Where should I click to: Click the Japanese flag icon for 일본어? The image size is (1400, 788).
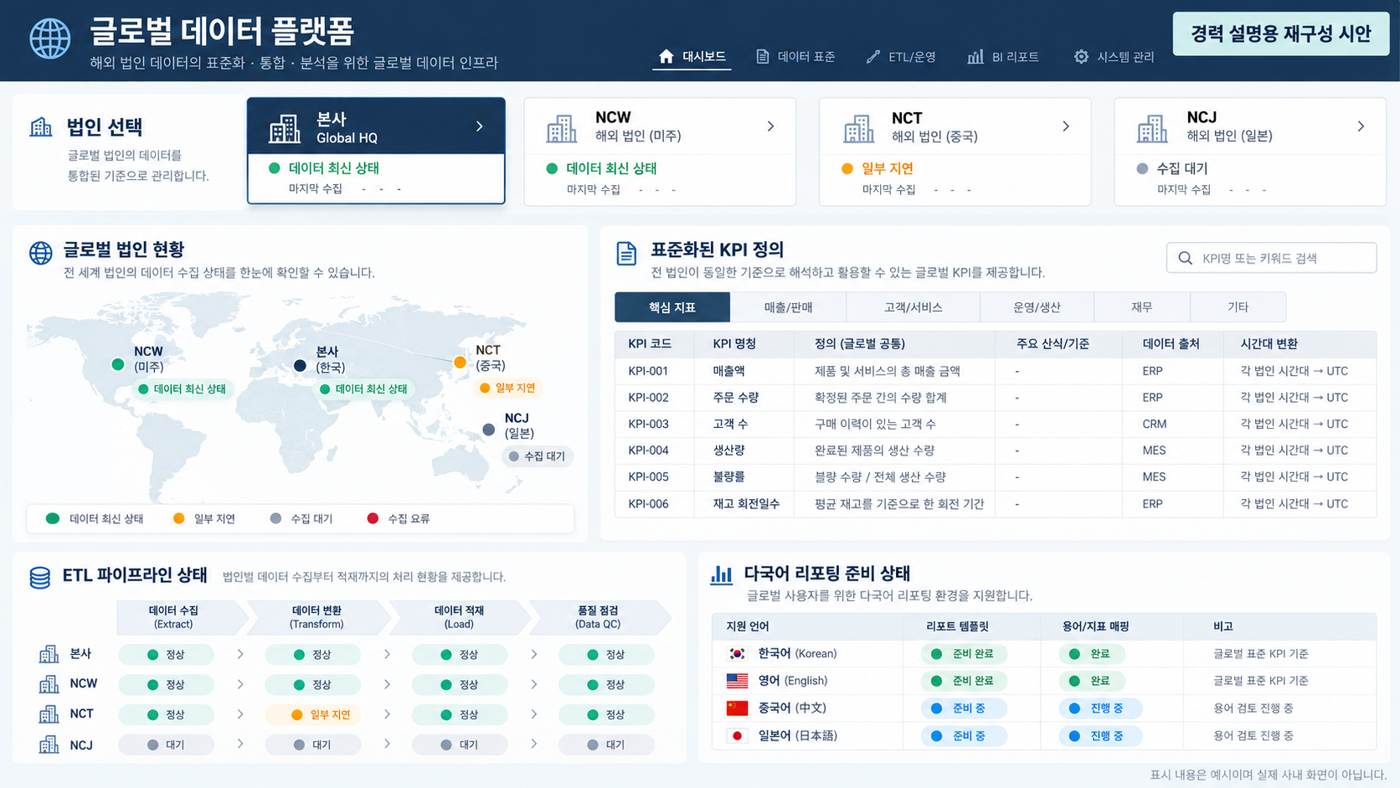[737, 736]
